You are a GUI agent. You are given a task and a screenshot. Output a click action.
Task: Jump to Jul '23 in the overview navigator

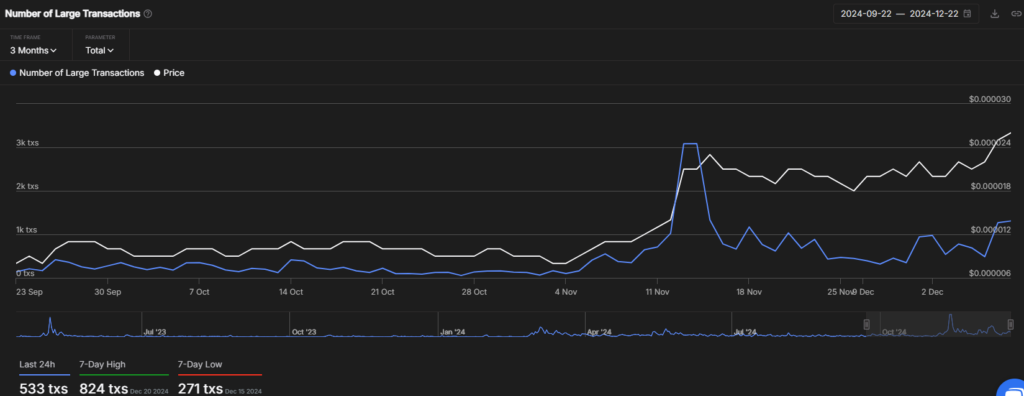(155, 332)
